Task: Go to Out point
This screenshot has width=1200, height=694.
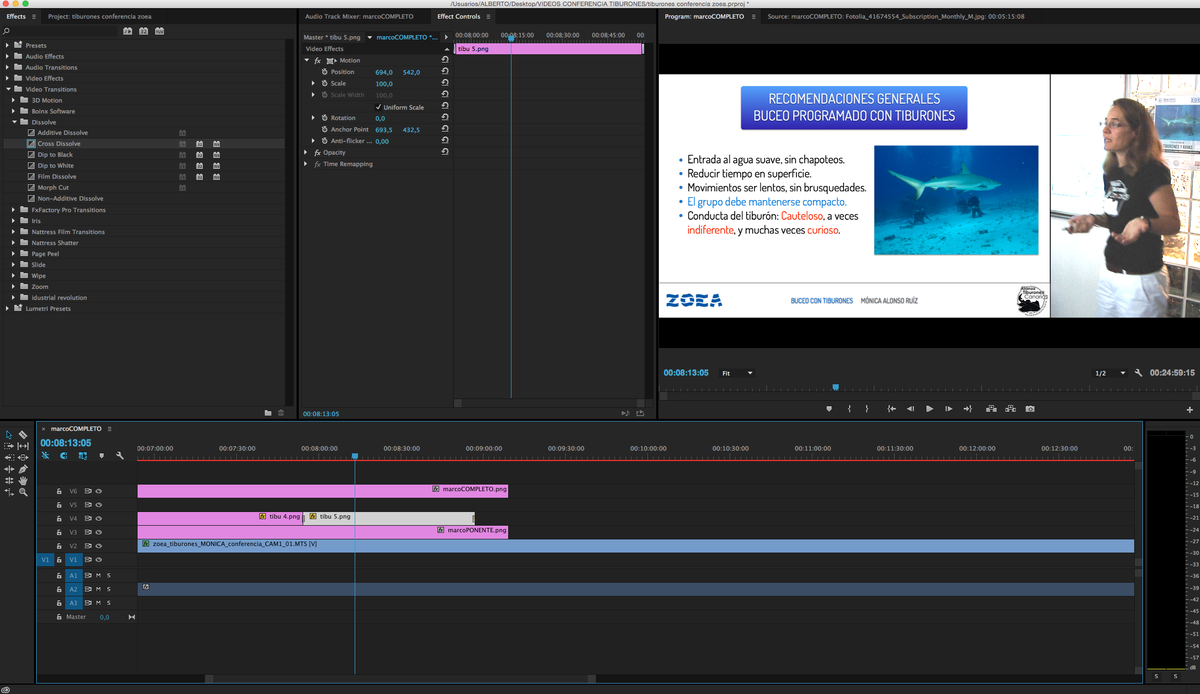Action: coord(967,409)
